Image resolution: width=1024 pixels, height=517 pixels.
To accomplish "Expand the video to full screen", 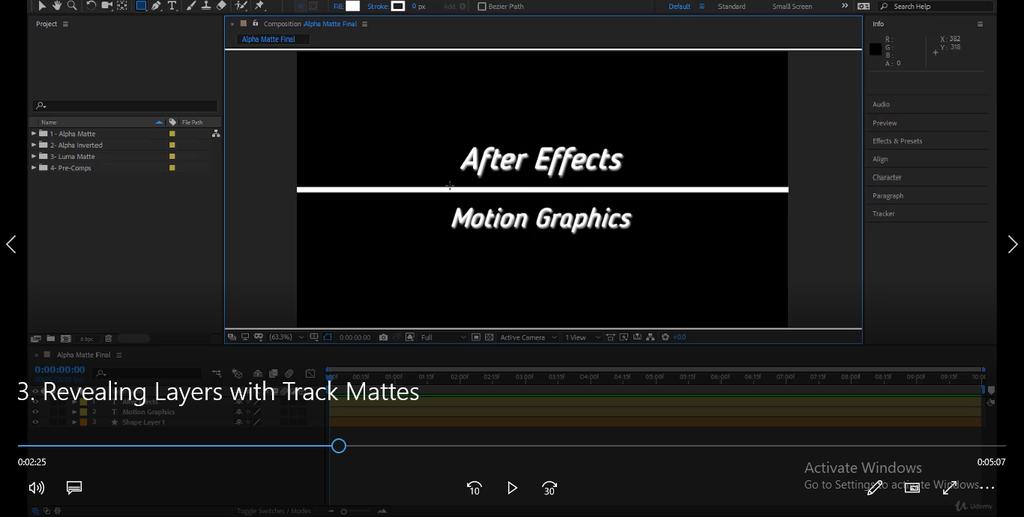I will [x=950, y=488].
